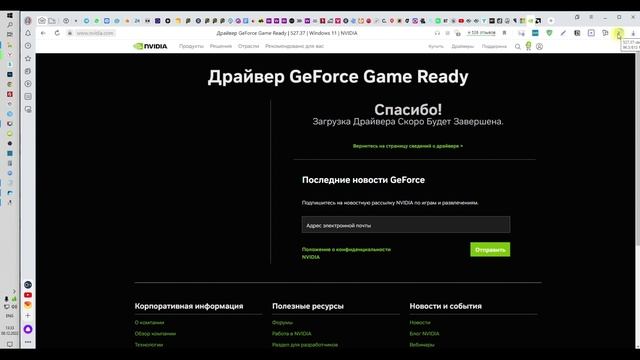Image resolution: width=640 pixels, height=360 pixels.
Task: Open the Обзор компании footer link
Action: (155, 333)
